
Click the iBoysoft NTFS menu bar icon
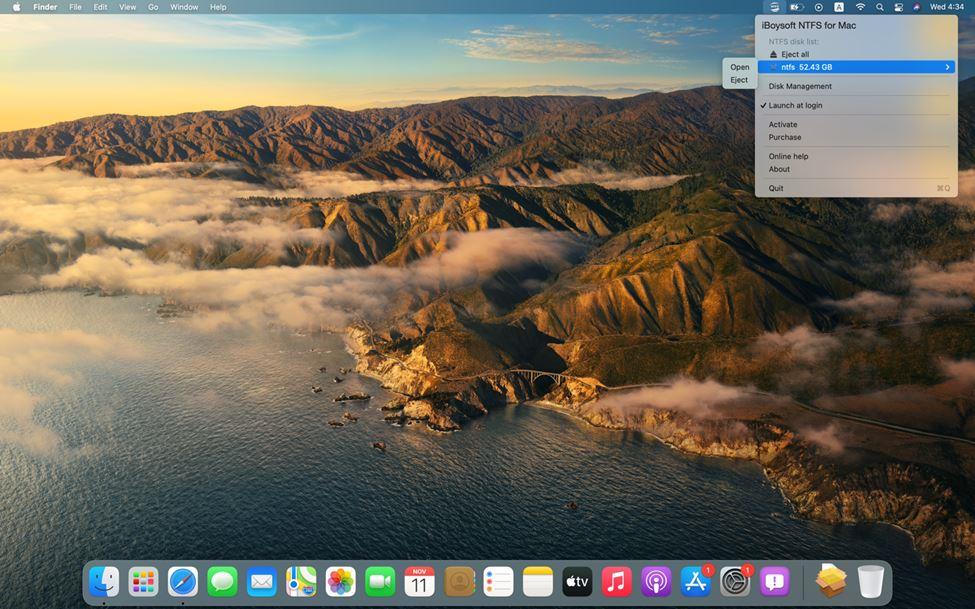[x=773, y=7]
